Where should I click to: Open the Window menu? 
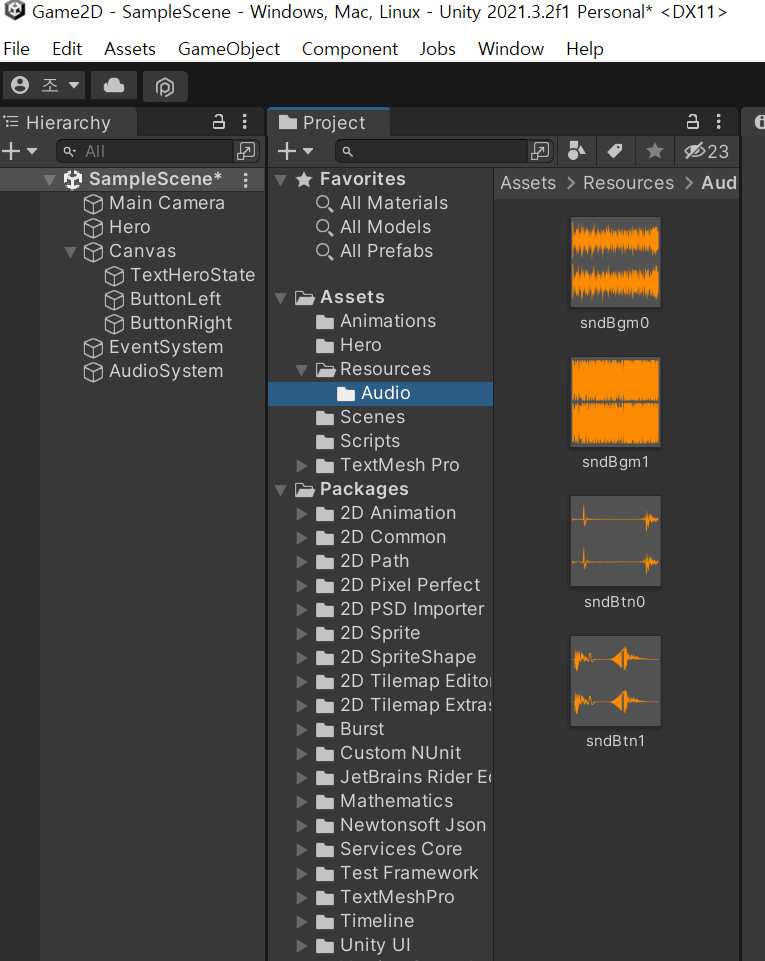click(x=511, y=49)
